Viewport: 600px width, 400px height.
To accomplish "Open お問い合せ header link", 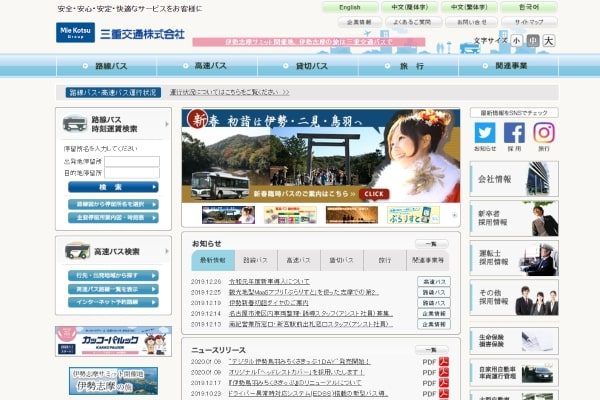I will [471, 22].
